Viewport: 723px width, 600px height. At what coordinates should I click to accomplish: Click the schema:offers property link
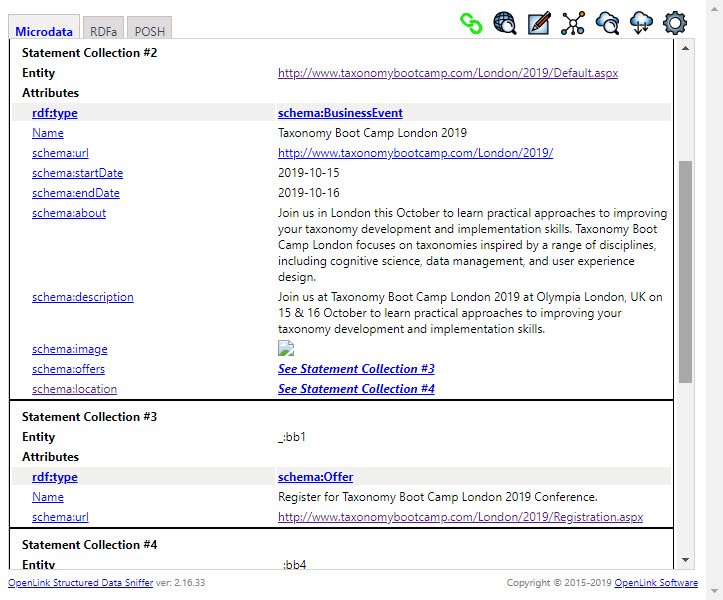point(68,369)
